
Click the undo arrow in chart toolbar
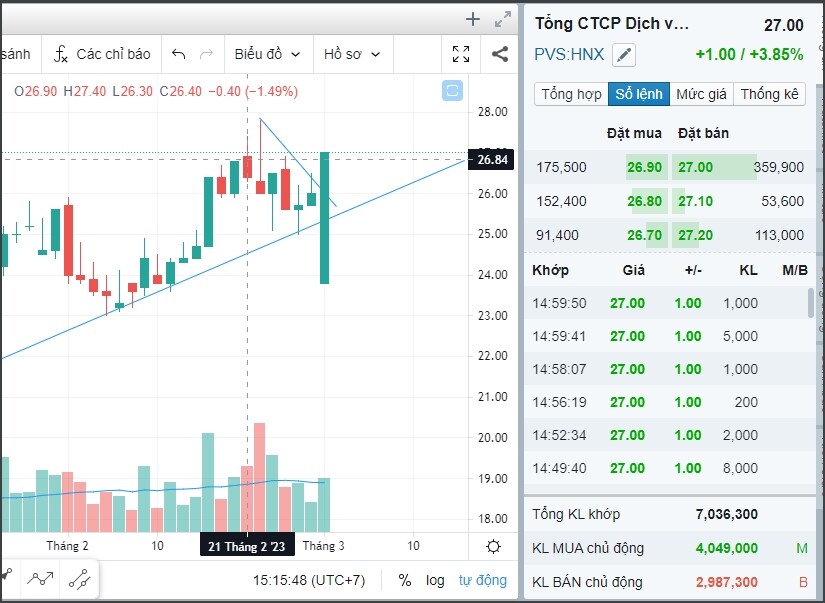pos(179,54)
